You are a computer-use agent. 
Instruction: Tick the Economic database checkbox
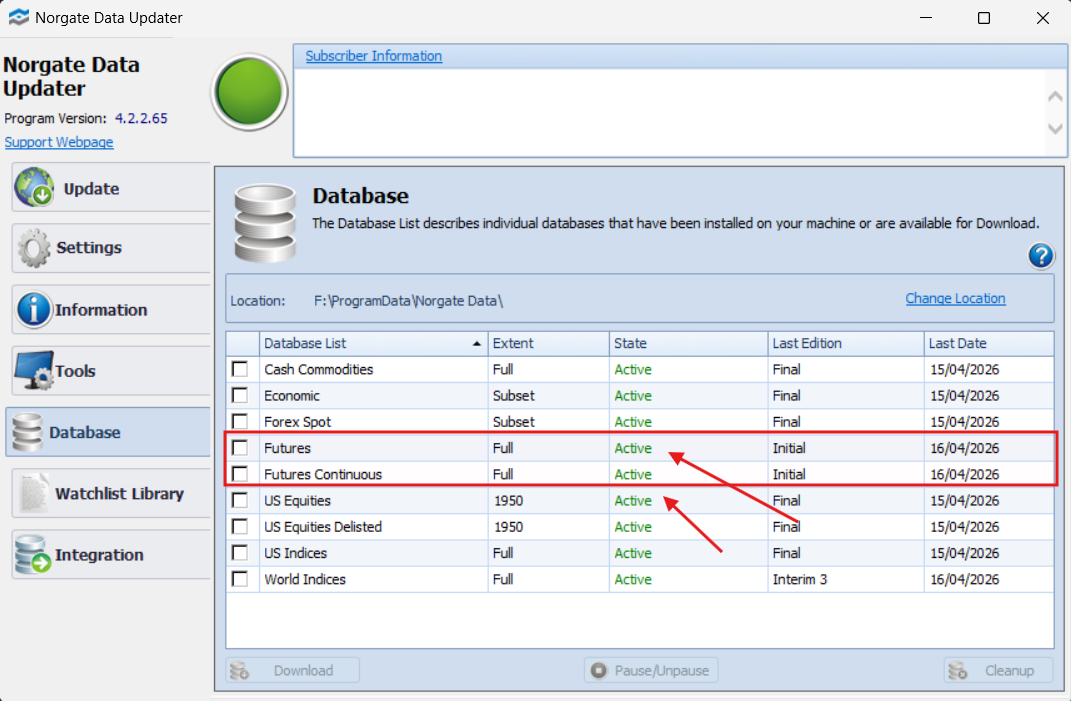240,395
